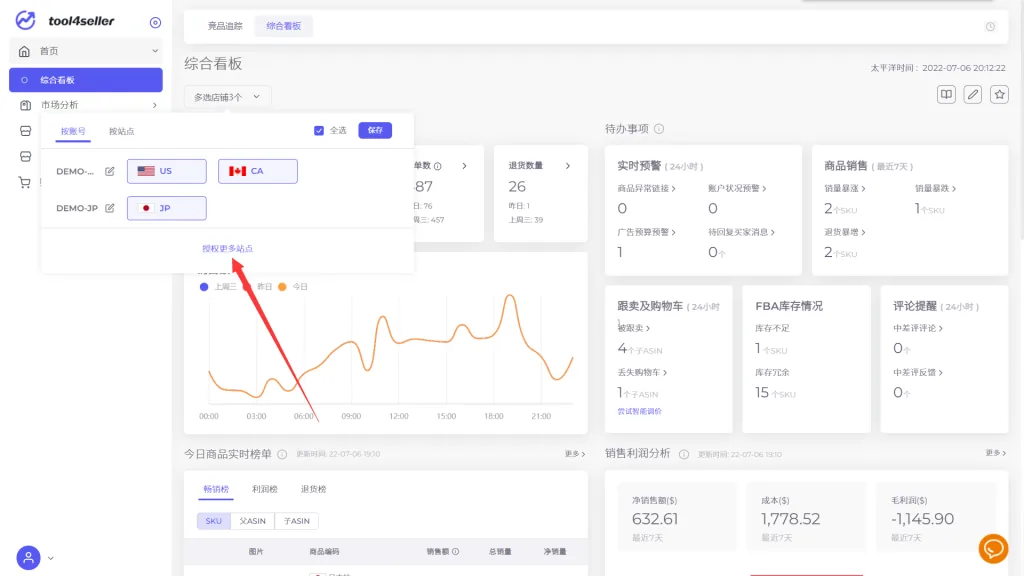
Task: Click the 尝试智能调价 link
Action: coord(639,411)
